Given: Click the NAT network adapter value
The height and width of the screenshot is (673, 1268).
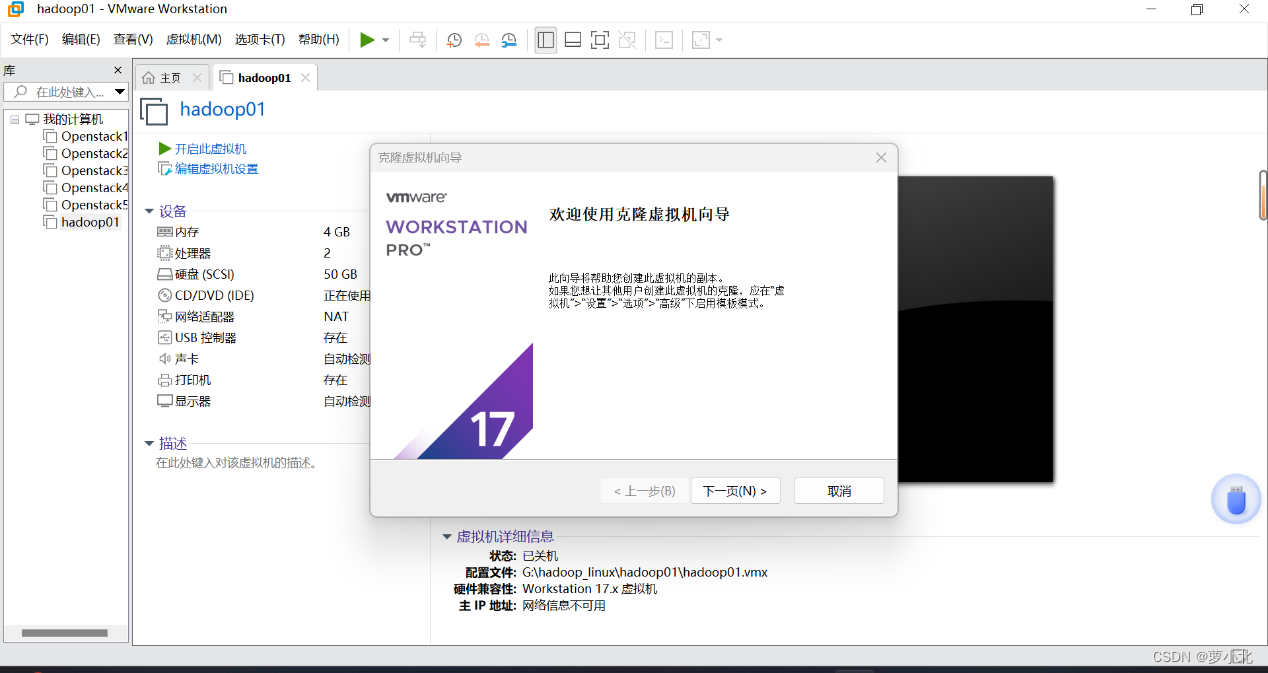Looking at the screenshot, I should point(336,316).
